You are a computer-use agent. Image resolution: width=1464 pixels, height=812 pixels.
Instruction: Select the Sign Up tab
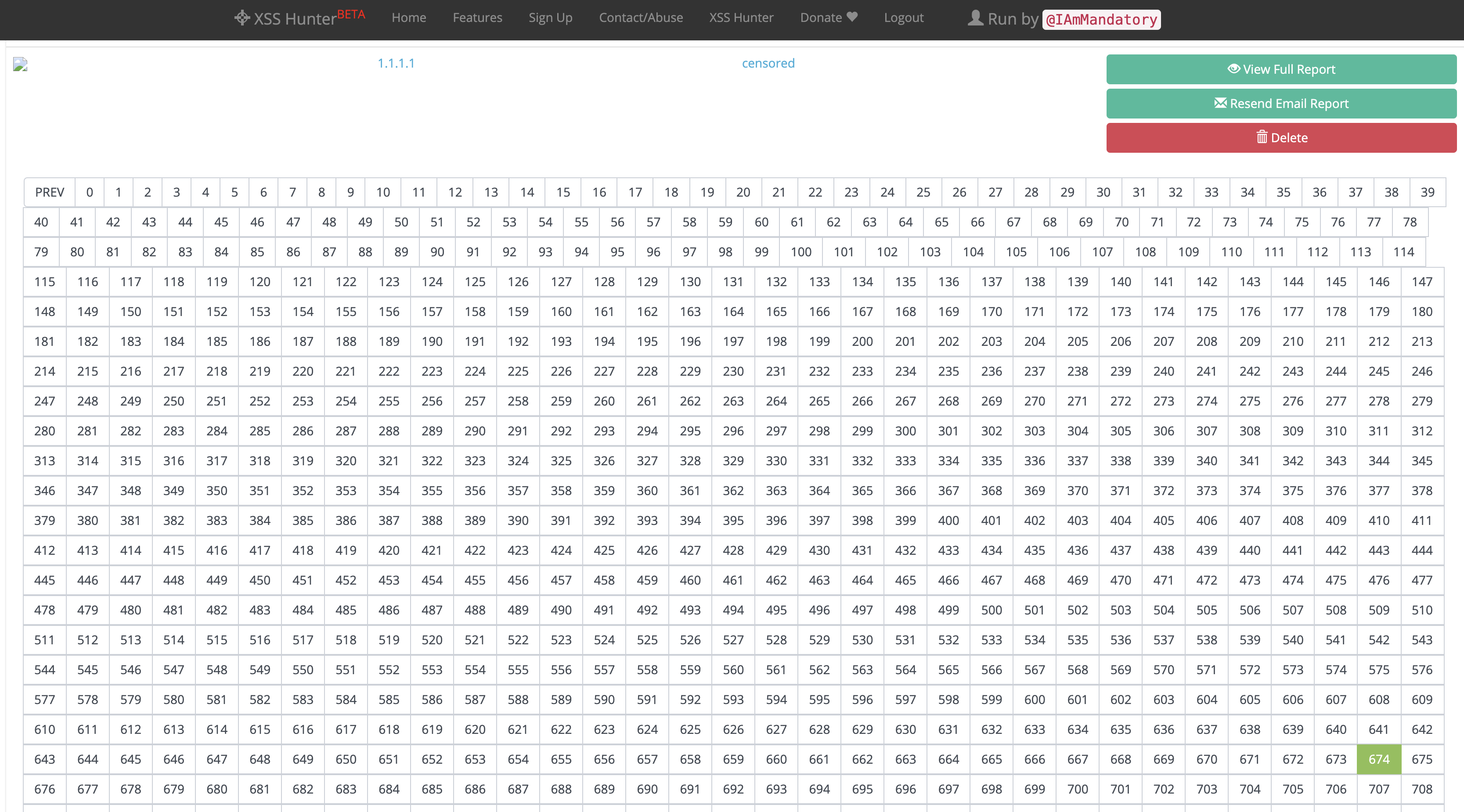(x=548, y=18)
